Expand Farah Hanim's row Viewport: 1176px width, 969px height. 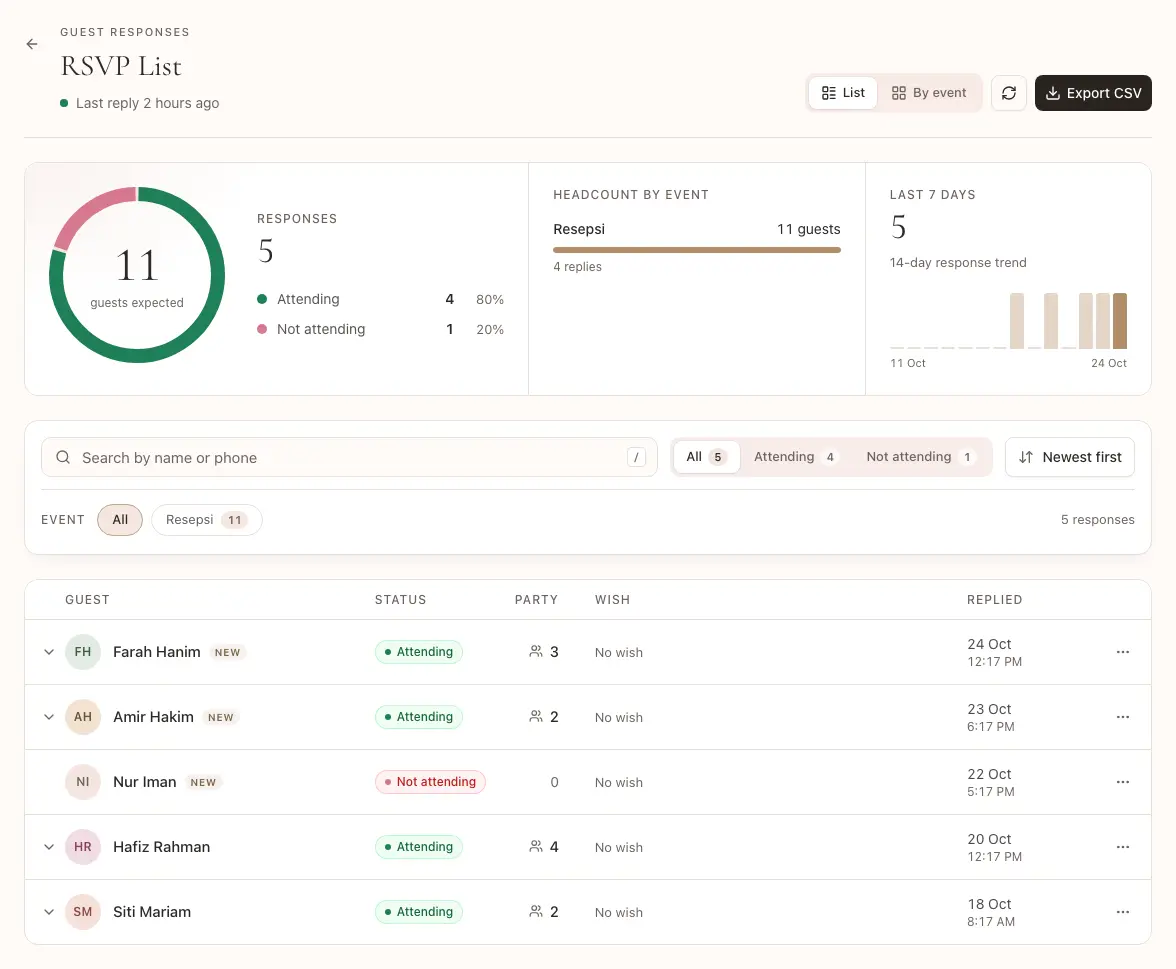pos(49,652)
